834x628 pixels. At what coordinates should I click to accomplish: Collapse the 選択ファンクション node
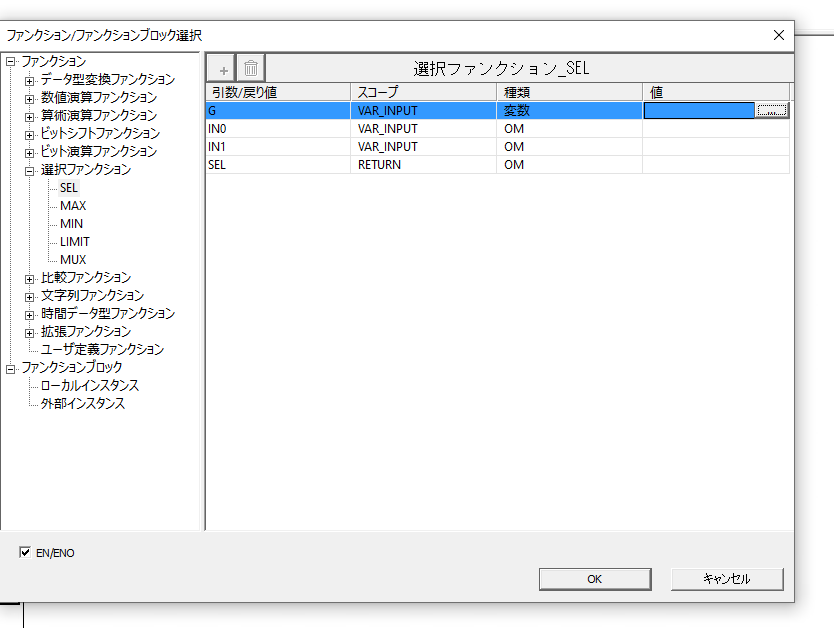(x=30, y=170)
